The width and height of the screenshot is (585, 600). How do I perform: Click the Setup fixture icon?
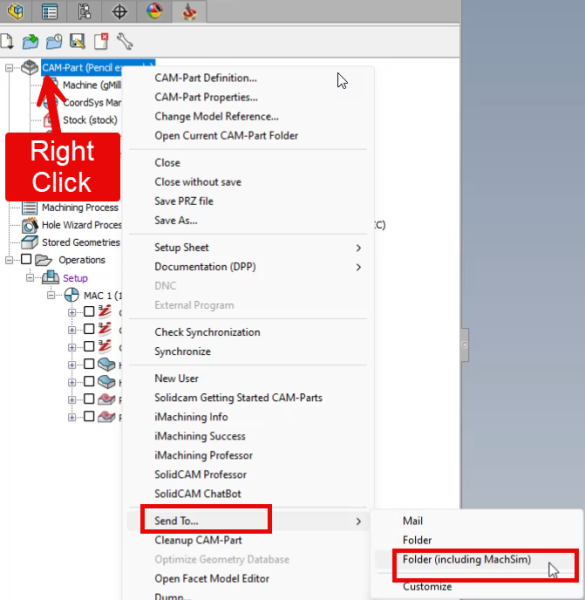[51, 277]
